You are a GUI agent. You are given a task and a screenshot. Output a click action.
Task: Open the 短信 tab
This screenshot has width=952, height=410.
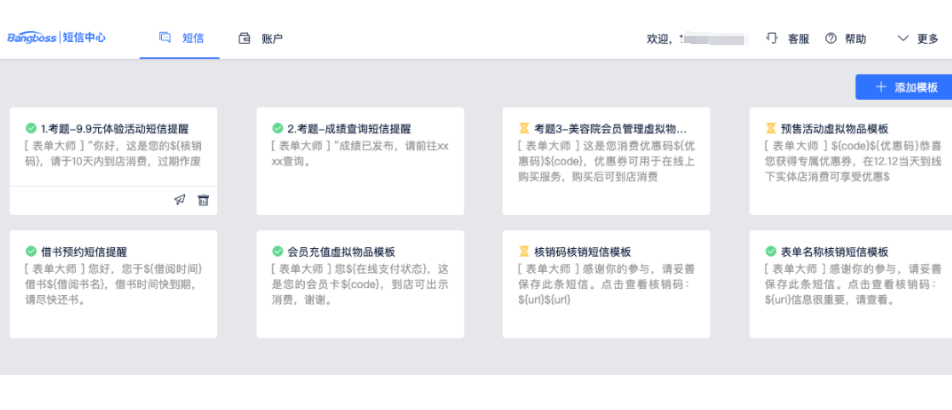click(x=180, y=38)
